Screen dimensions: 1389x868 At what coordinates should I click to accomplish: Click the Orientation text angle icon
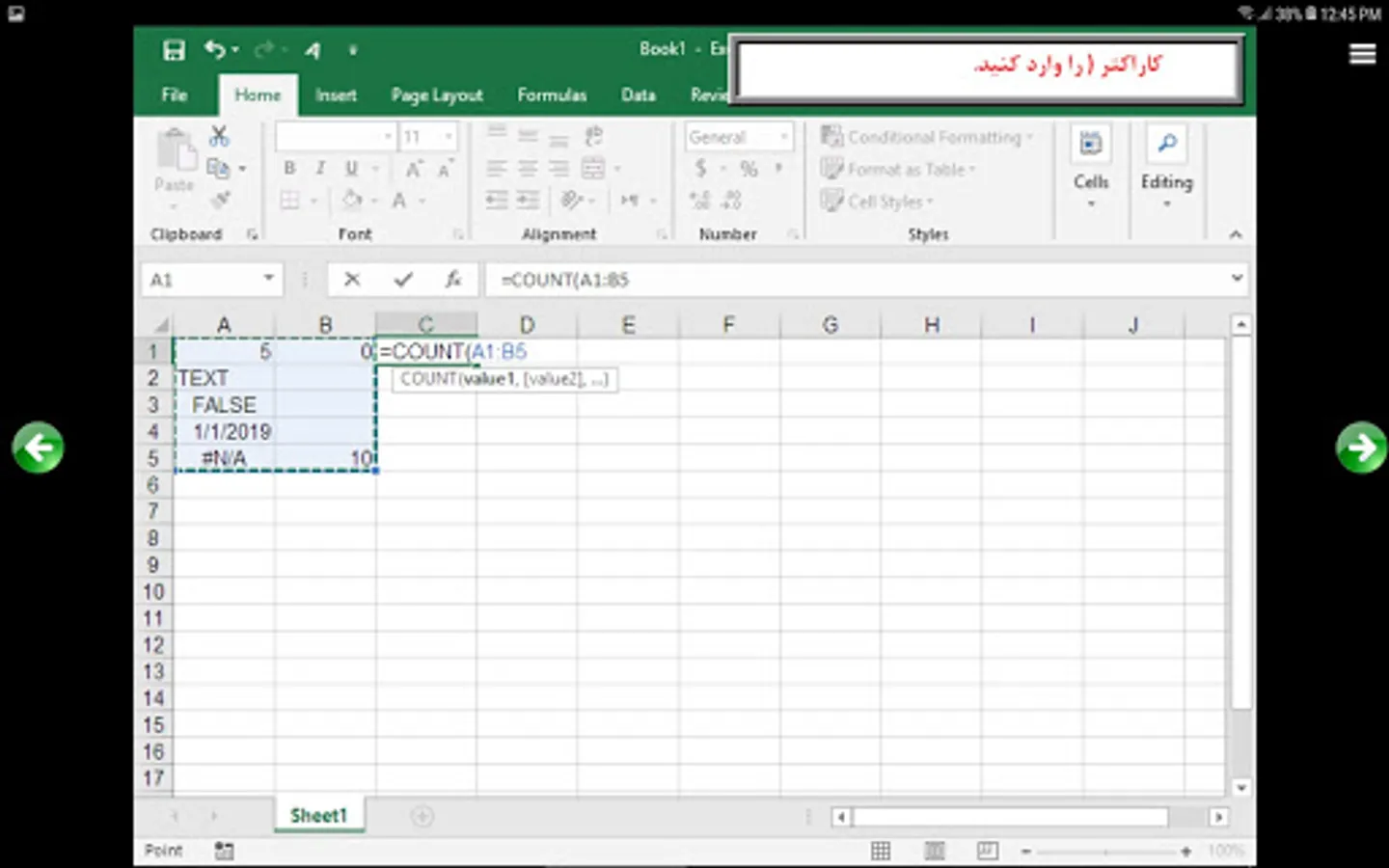coord(572,200)
